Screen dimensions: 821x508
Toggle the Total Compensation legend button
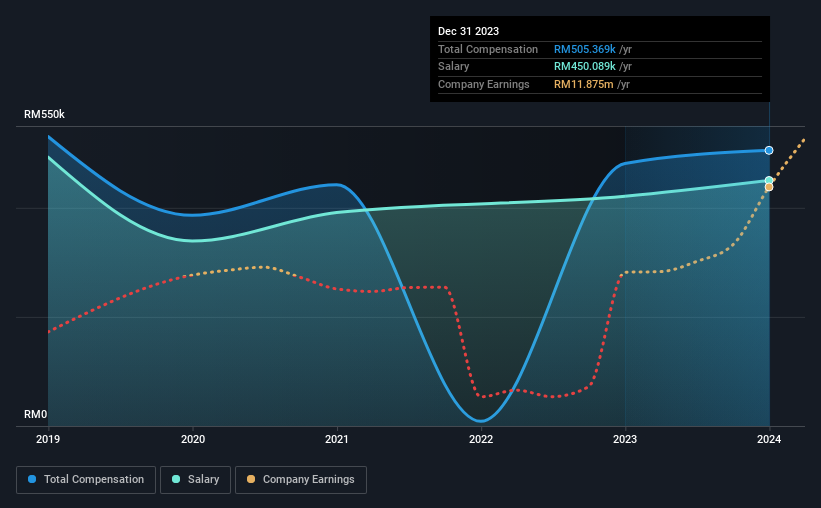[x=86, y=480]
